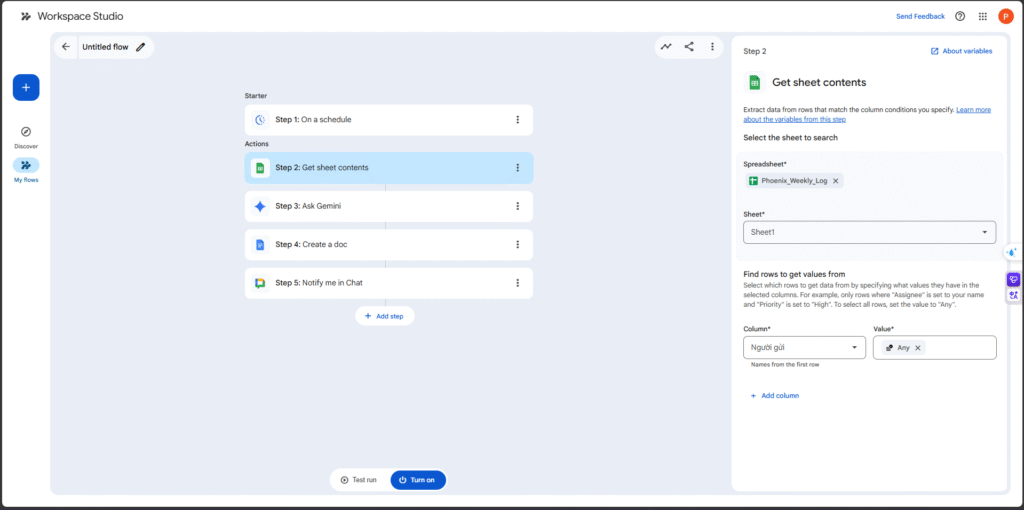This screenshot has height=510, width=1024.
Task: Click the pencil icon to rename flow
Action: pyautogui.click(x=141, y=46)
